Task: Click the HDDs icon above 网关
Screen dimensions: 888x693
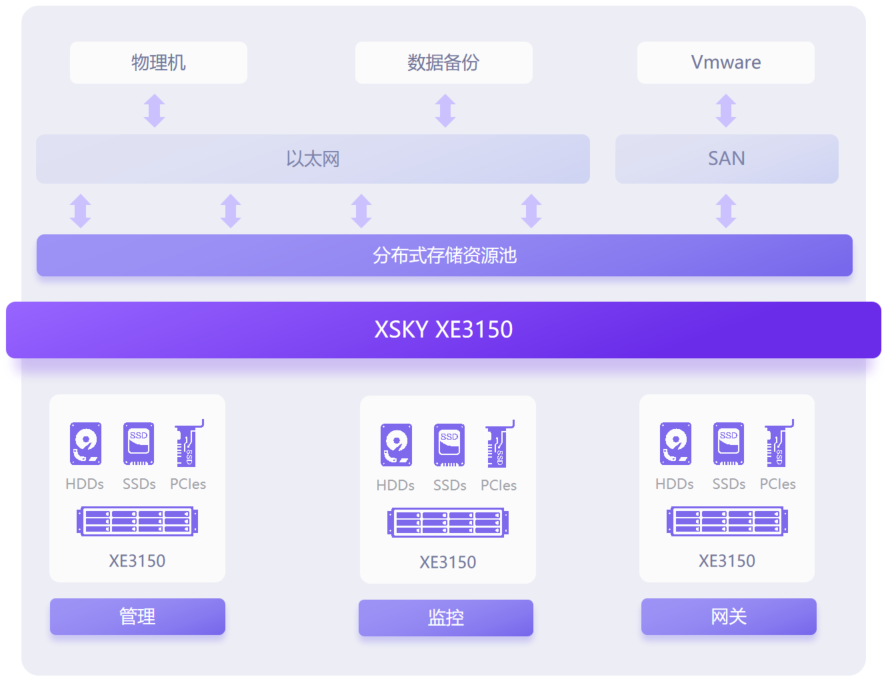Action: pos(676,443)
